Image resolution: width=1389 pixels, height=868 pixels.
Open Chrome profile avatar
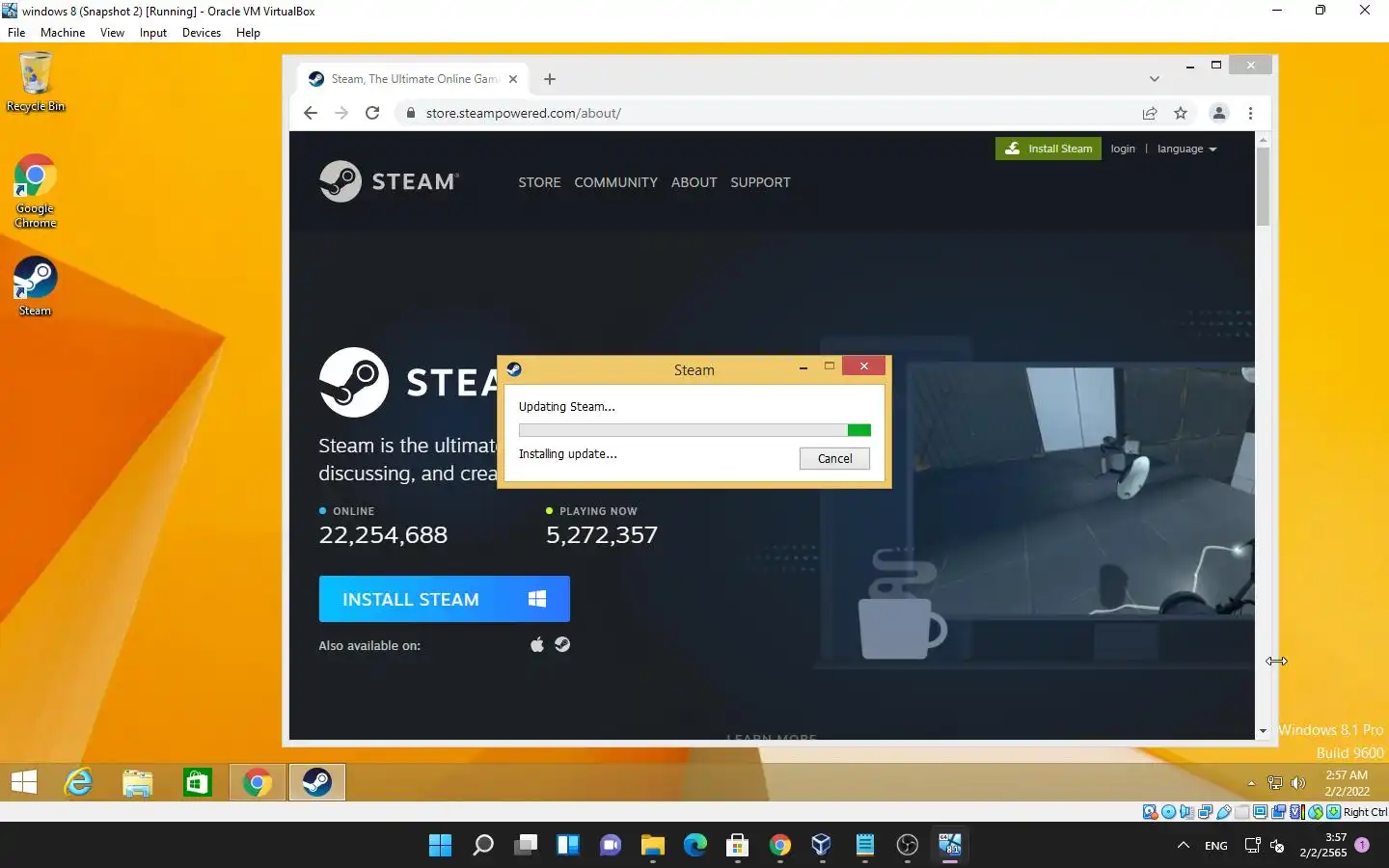[1219, 113]
